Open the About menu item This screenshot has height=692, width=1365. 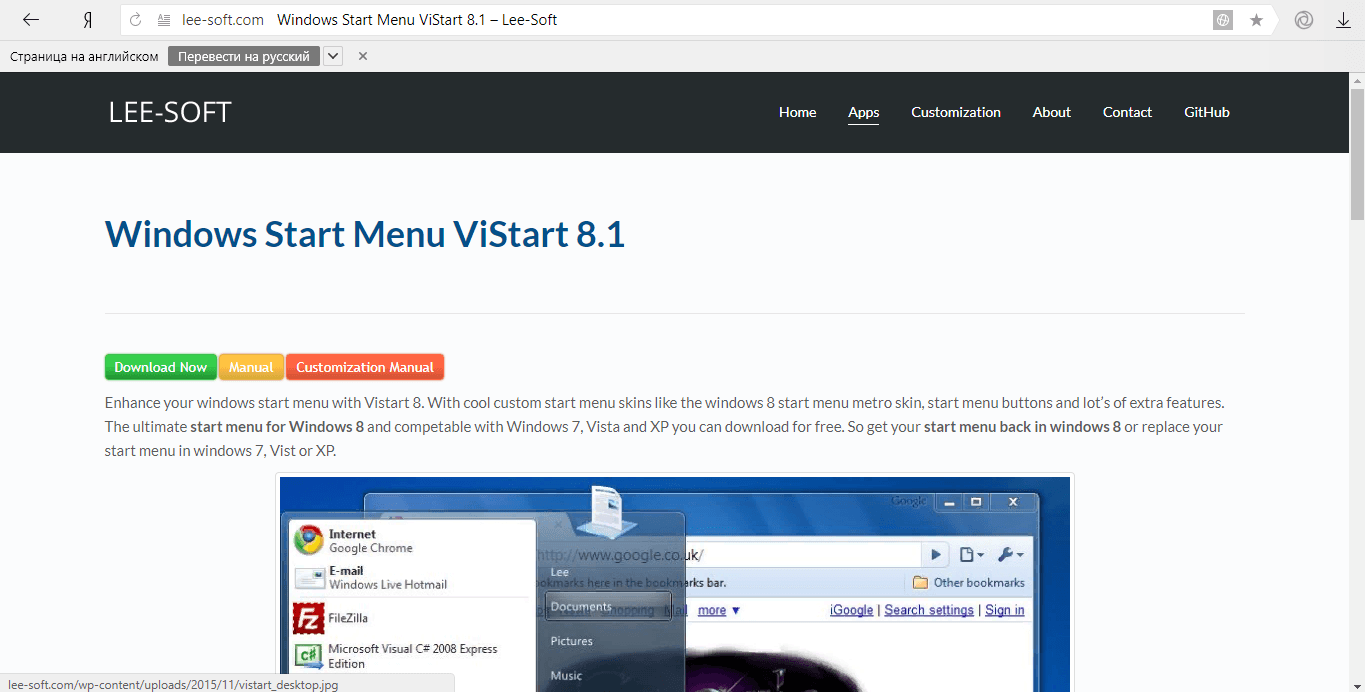[x=1052, y=112]
